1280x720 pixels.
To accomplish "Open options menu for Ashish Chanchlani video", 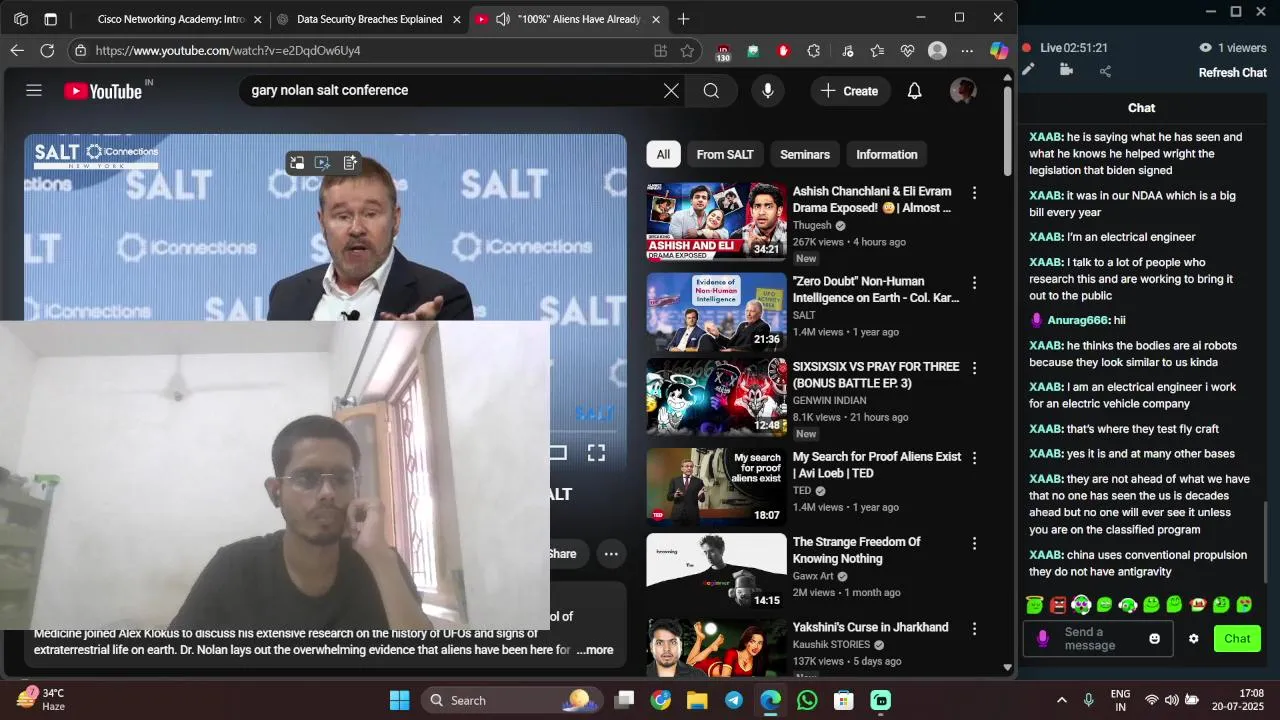I will 974,193.
